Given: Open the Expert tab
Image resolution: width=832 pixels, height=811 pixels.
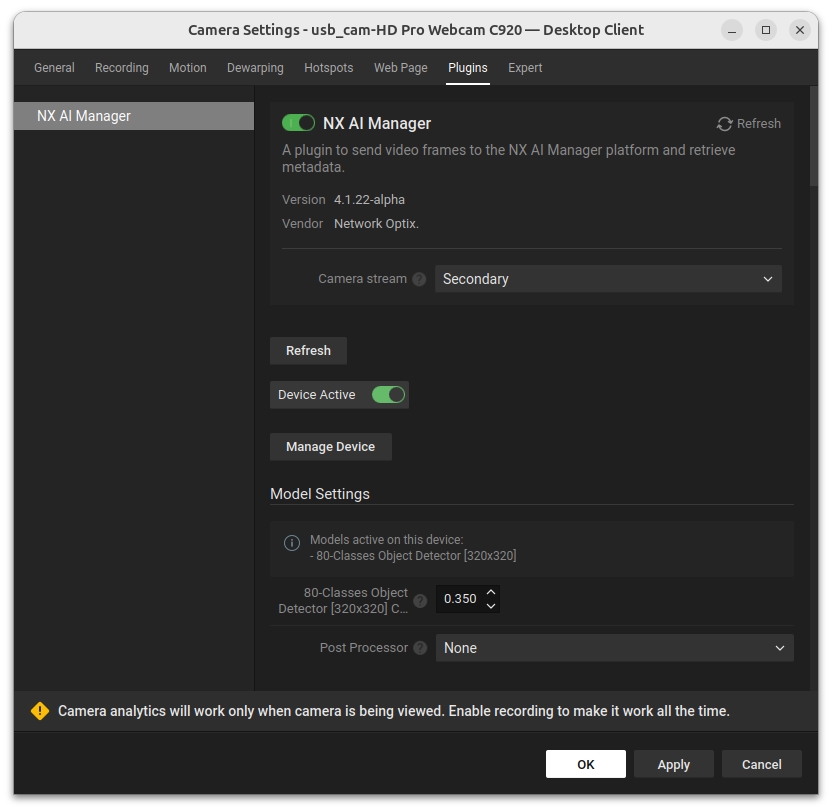Looking at the screenshot, I should [525, 68].
